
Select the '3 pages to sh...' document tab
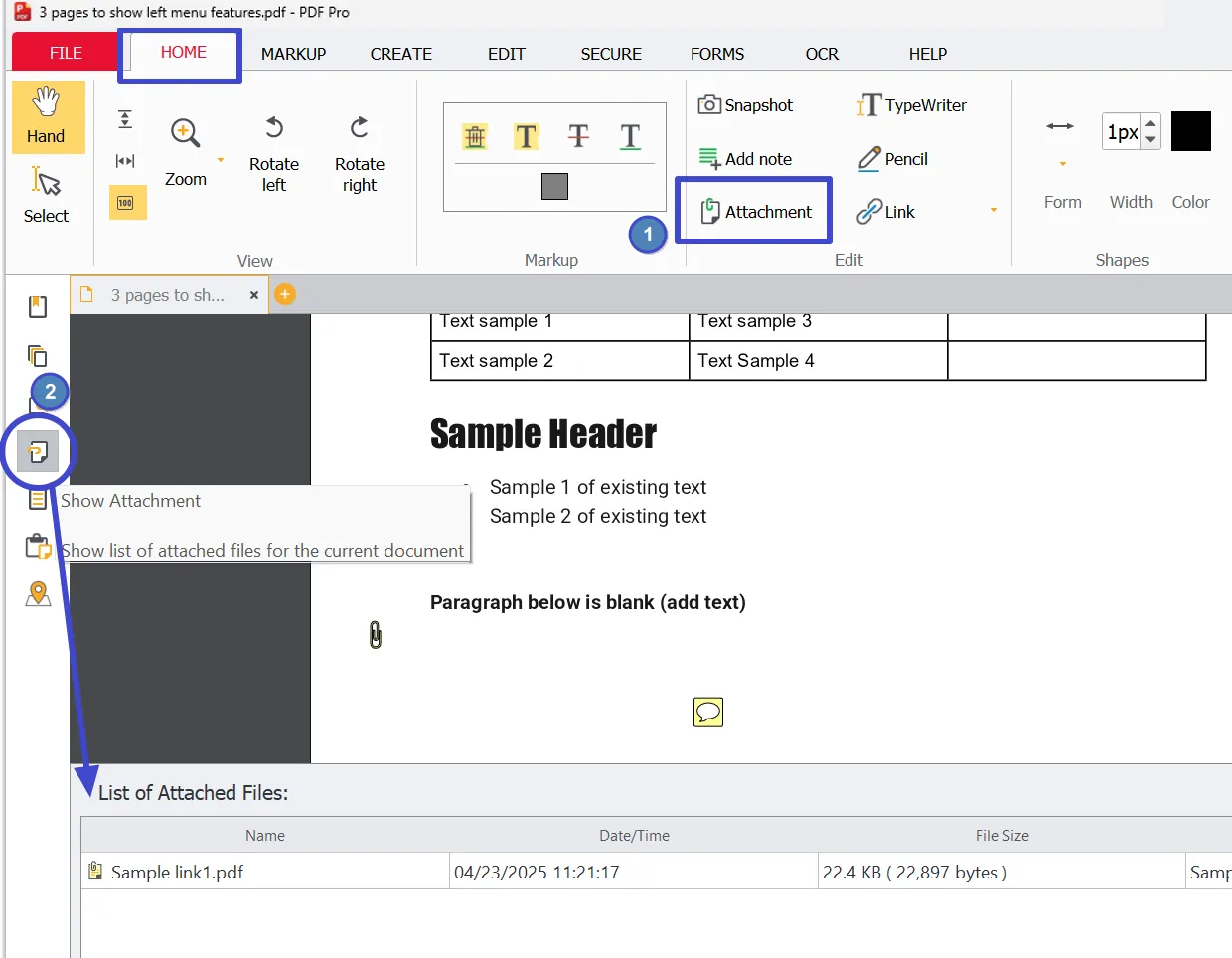point(167,295)
